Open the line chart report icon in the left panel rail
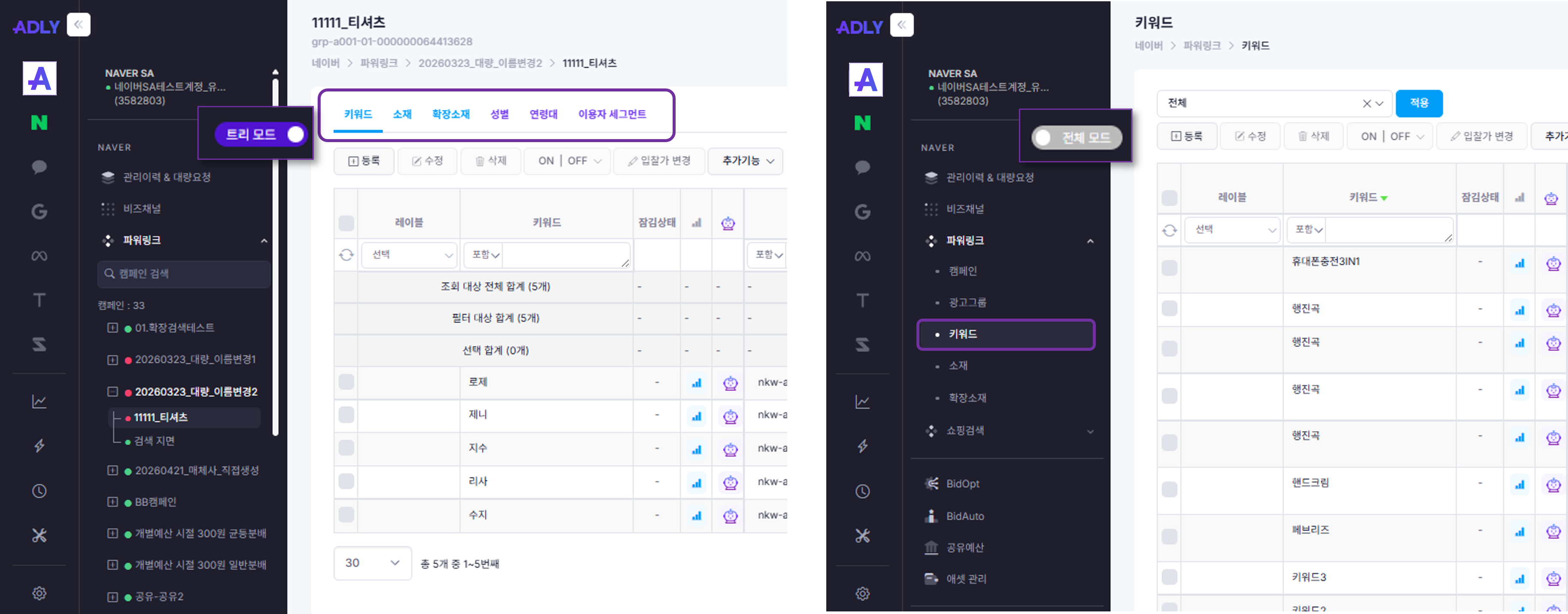This screenshot has height=614, width=1568. pyautogui.click(x=39, y=401)
